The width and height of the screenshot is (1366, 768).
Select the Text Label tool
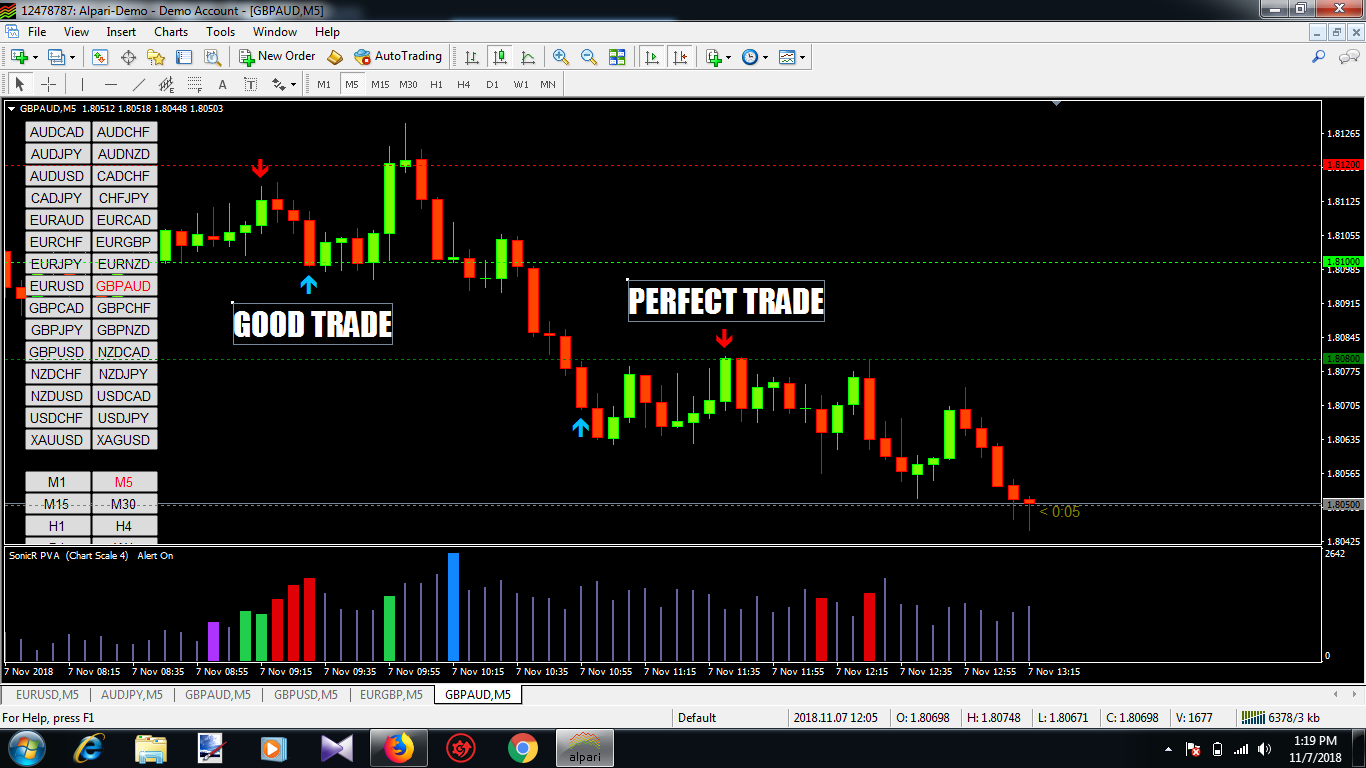tap(250, 84)
